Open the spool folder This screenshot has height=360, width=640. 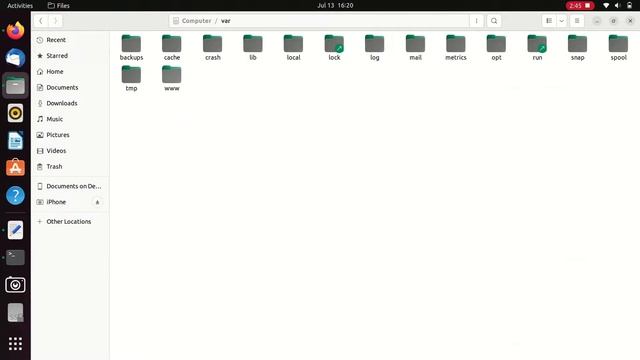618,48
